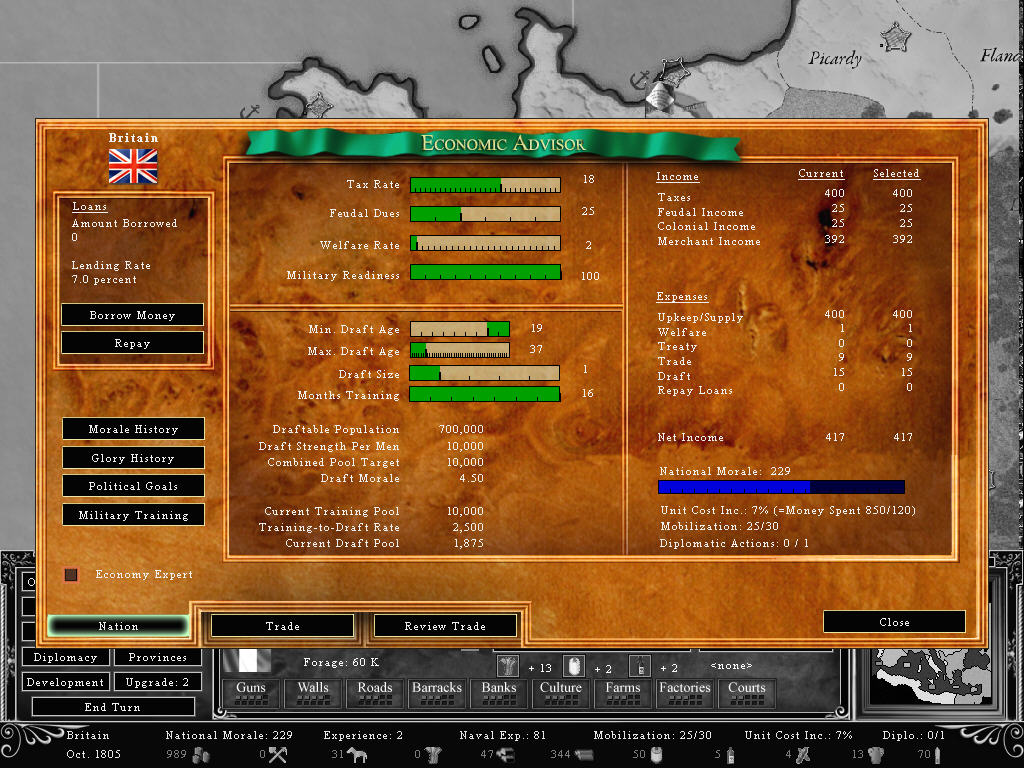Adjust the Draft Size slider

[x=485, y=373]
